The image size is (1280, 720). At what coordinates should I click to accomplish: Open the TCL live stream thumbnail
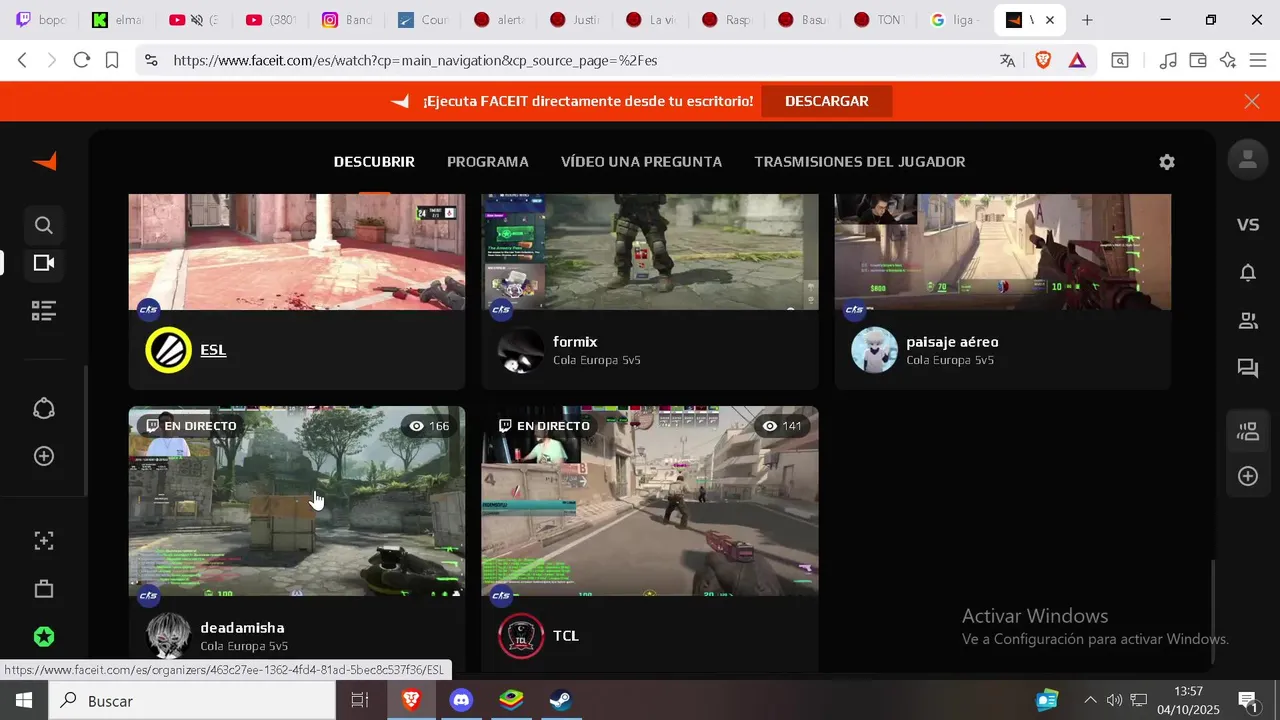pyautogui.click(x=650, y=501)
